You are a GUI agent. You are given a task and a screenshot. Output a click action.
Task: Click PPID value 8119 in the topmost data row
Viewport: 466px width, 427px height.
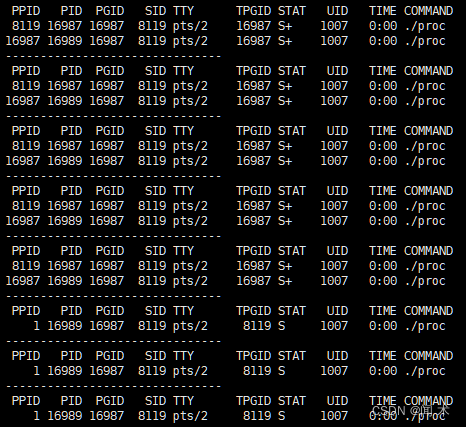pos(26,26)
